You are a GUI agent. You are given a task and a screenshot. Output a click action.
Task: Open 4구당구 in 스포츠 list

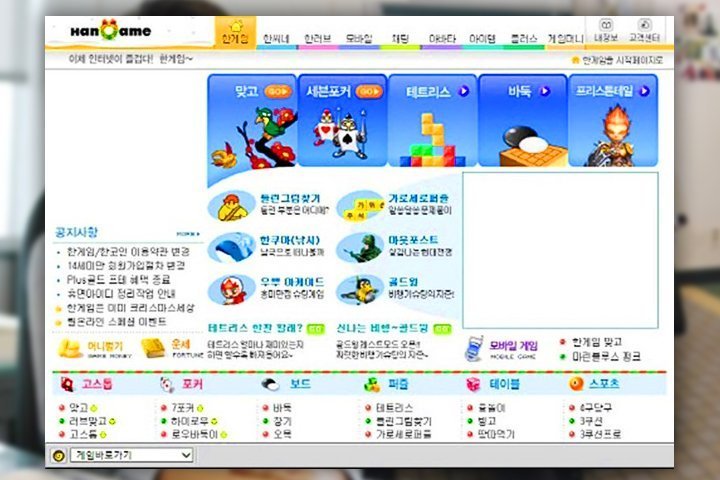(596, 408)
